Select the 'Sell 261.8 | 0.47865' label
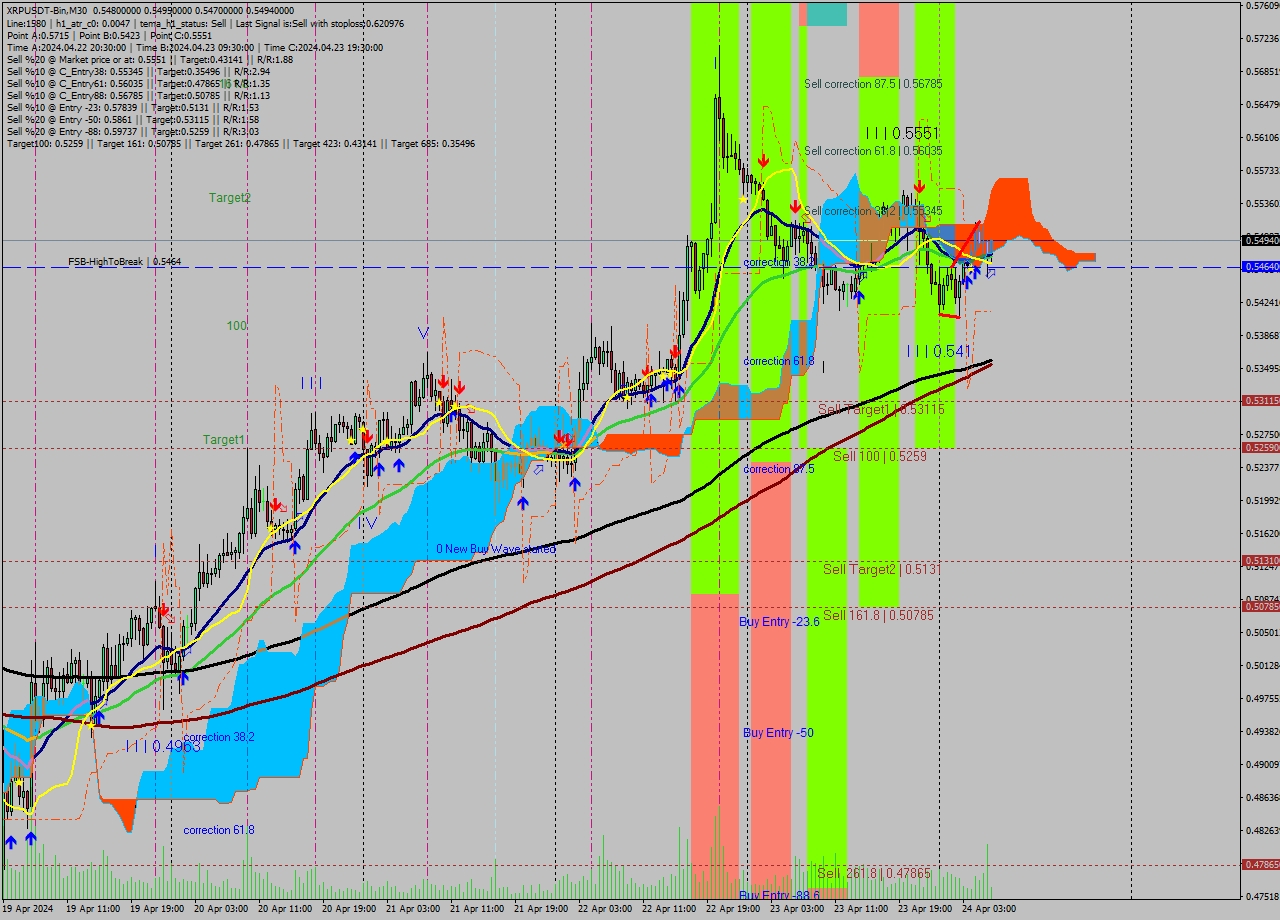Viewport: 1280px width, 920px height. coord(873,873)
